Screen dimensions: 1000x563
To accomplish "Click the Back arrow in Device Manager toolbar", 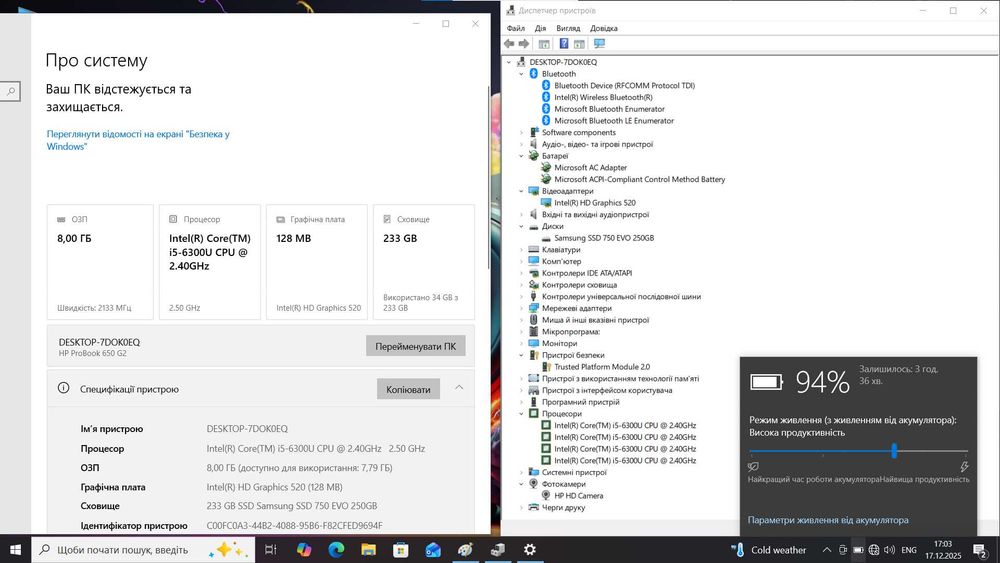I will pos(509,43).
